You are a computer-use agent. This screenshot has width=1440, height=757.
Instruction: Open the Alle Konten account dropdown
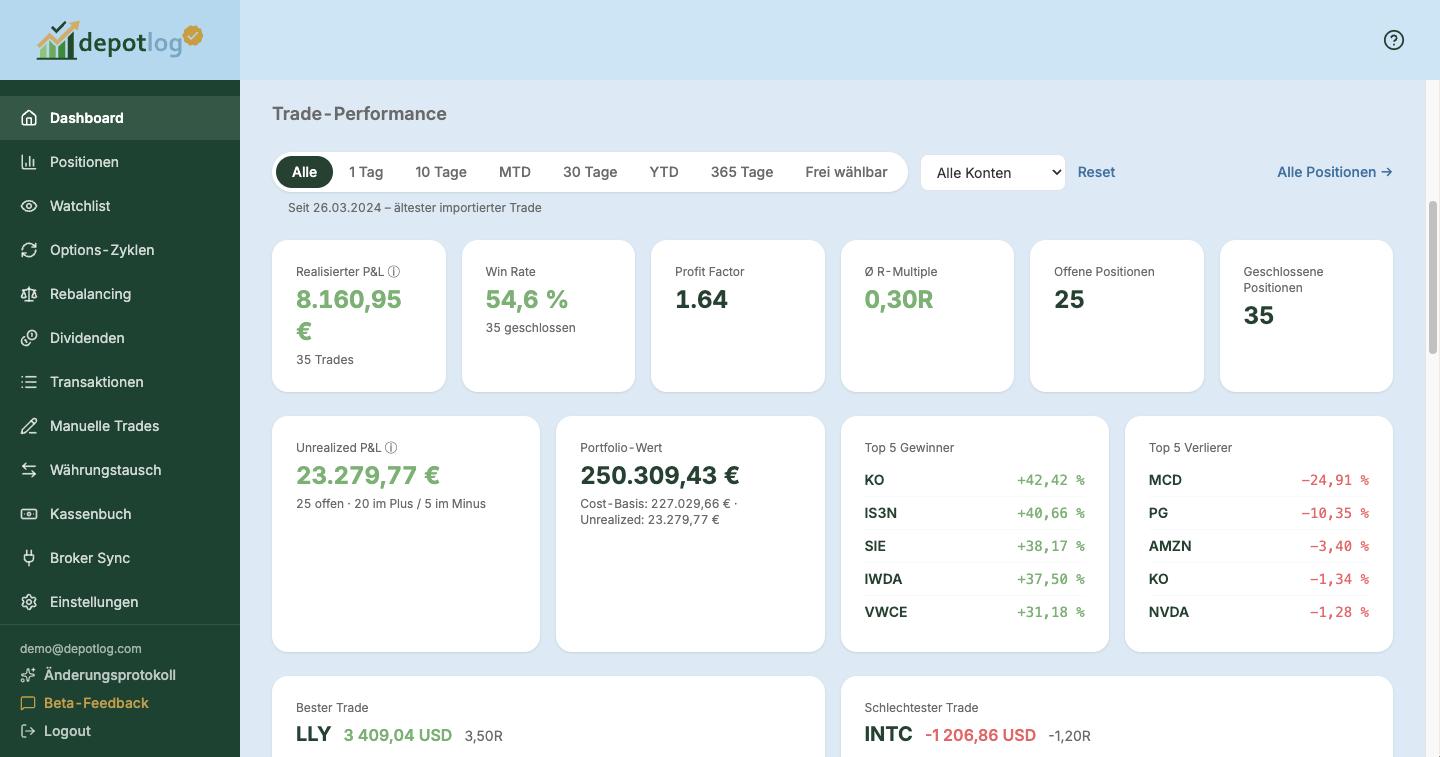(x=993, y=172)
